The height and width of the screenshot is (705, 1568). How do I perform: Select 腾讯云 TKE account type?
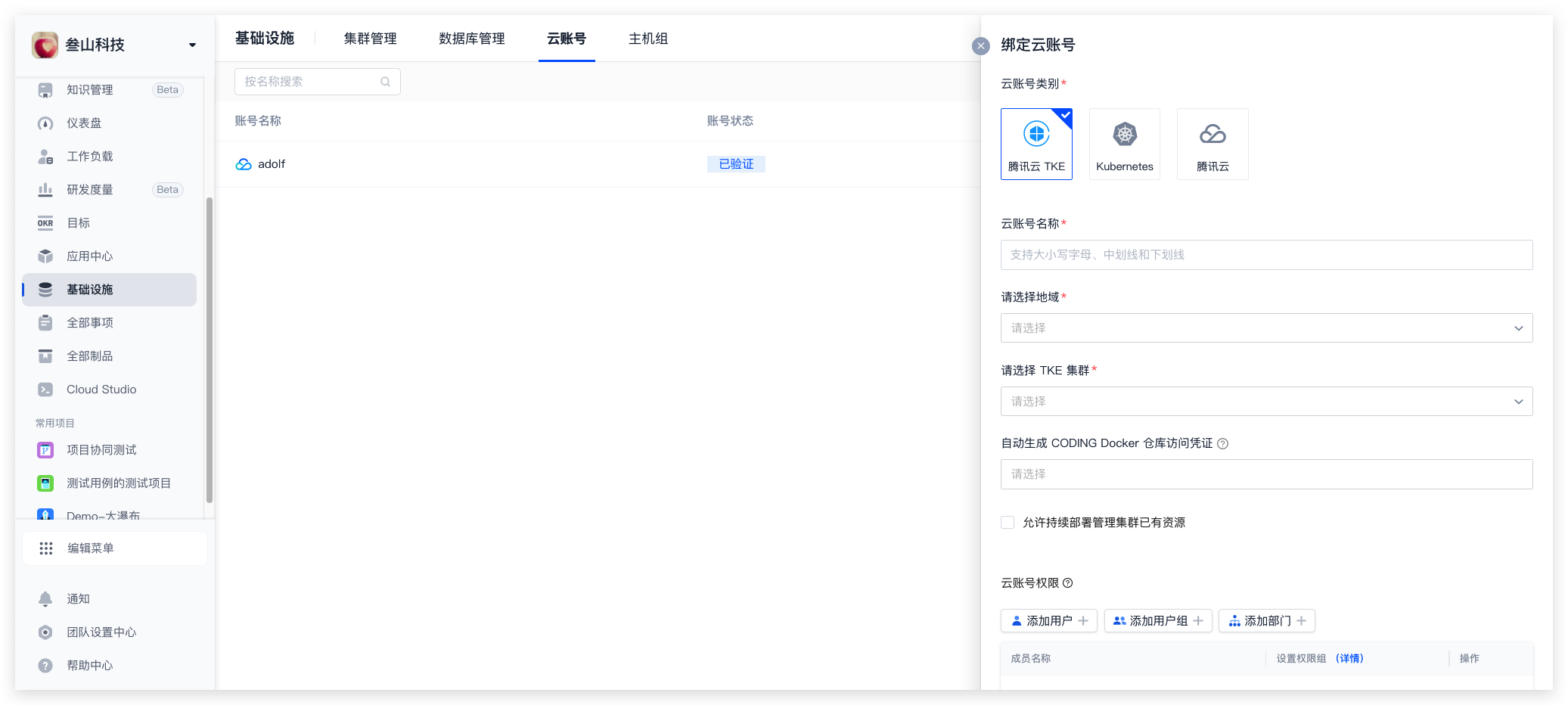1036,144
